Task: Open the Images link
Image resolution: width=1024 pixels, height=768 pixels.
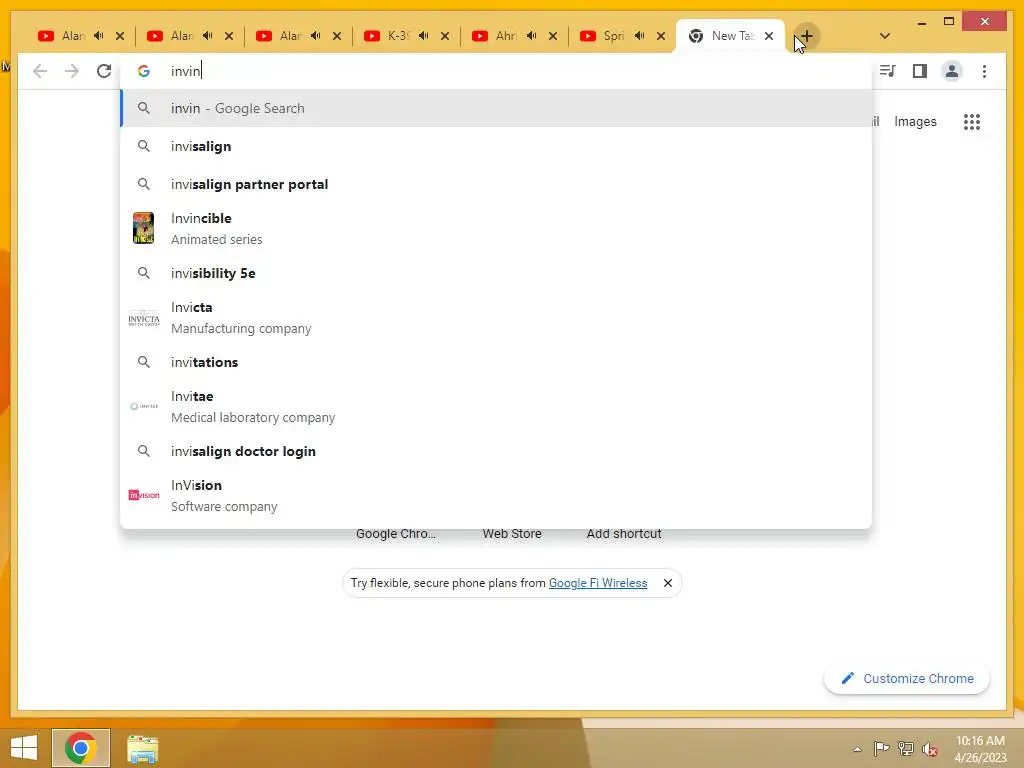Action: (x=915, y=121)
